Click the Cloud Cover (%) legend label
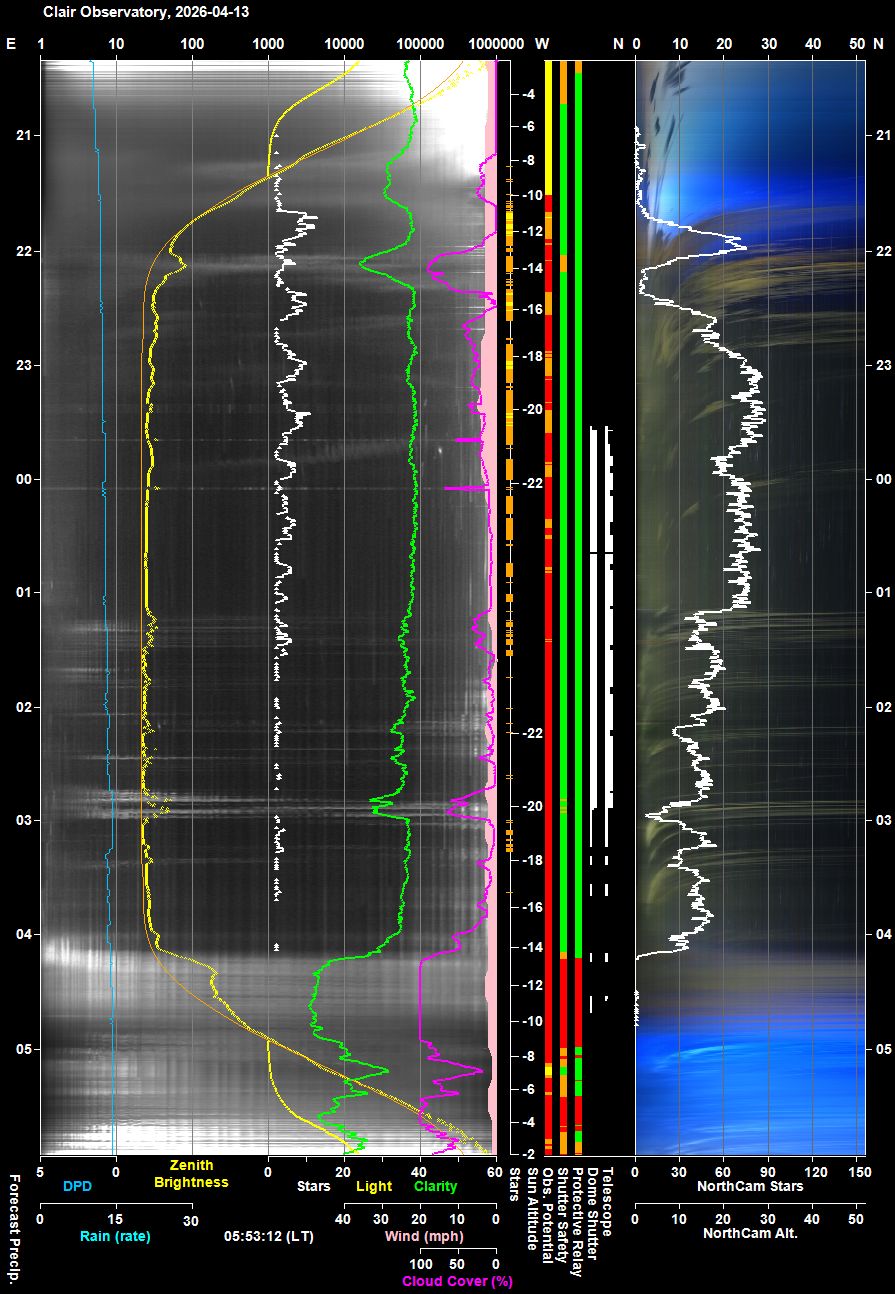 (x=457, y=1281)
